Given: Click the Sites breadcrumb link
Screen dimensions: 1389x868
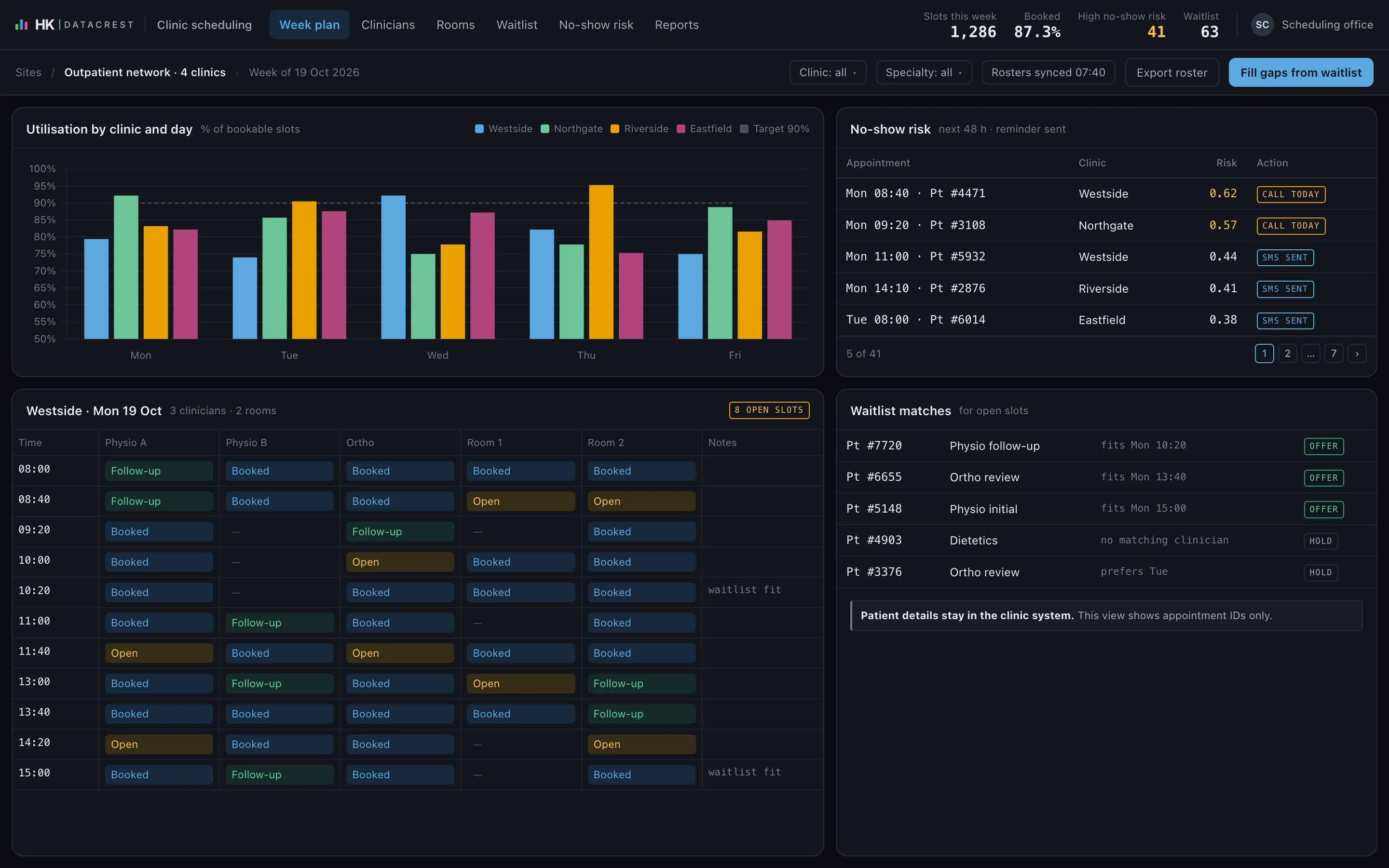Looking at the screenshot, I should click(29, 72).
